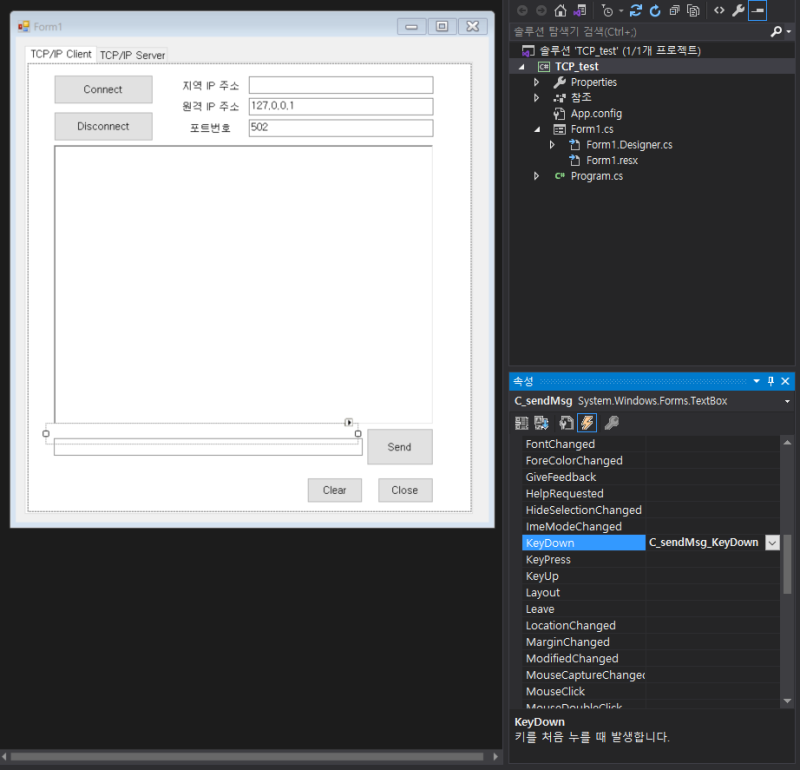
Task: Switch to TCP/IP Server tab
Action: (132, 55)
